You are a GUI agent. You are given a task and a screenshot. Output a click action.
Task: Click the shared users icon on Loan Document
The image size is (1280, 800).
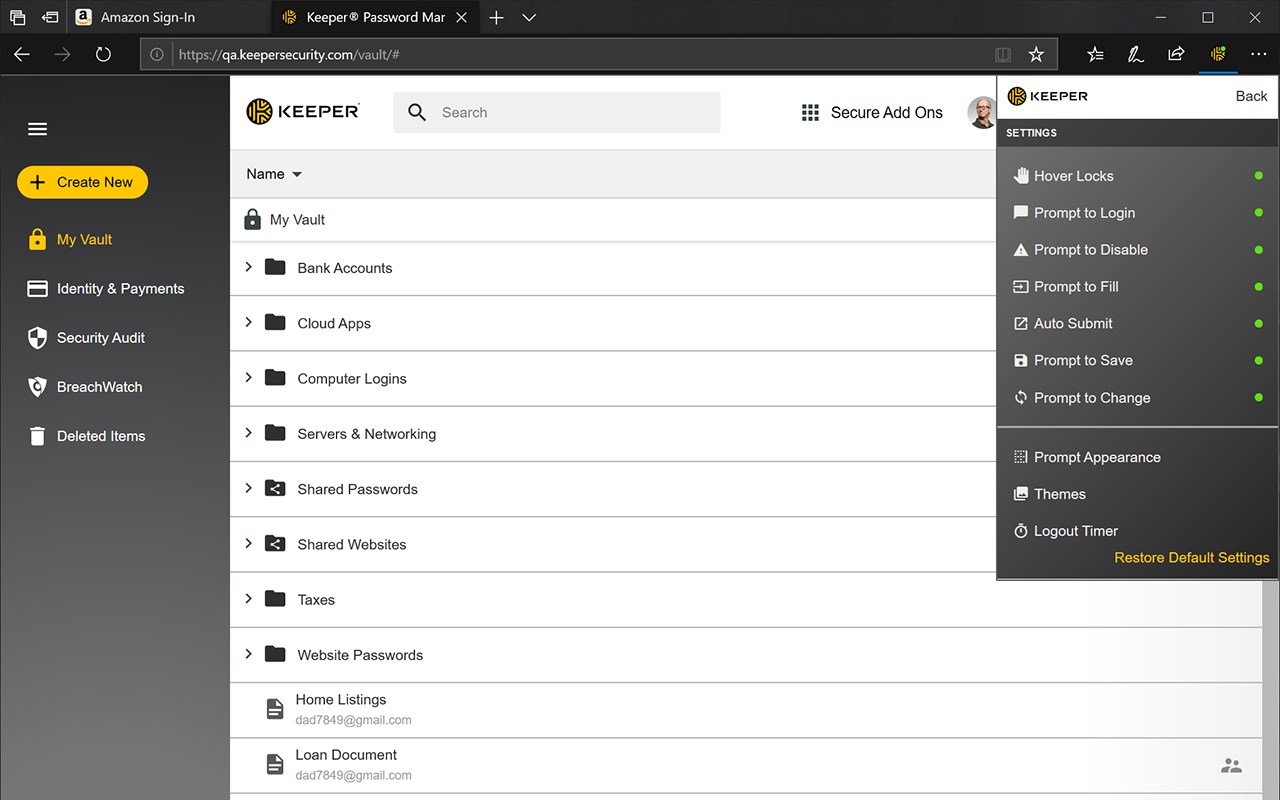click(1231, 766)
